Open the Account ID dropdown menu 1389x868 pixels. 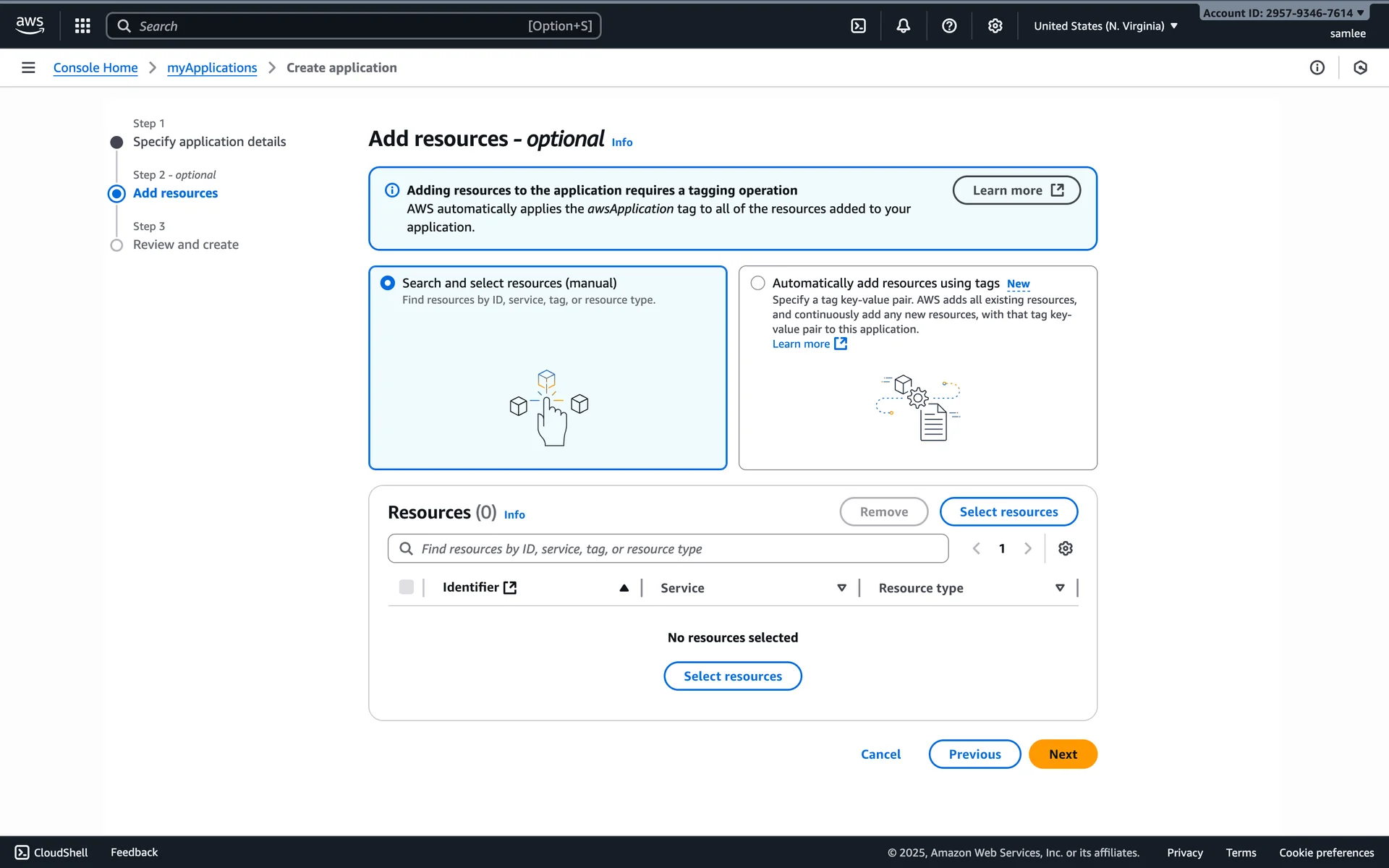coord(1283,13)
